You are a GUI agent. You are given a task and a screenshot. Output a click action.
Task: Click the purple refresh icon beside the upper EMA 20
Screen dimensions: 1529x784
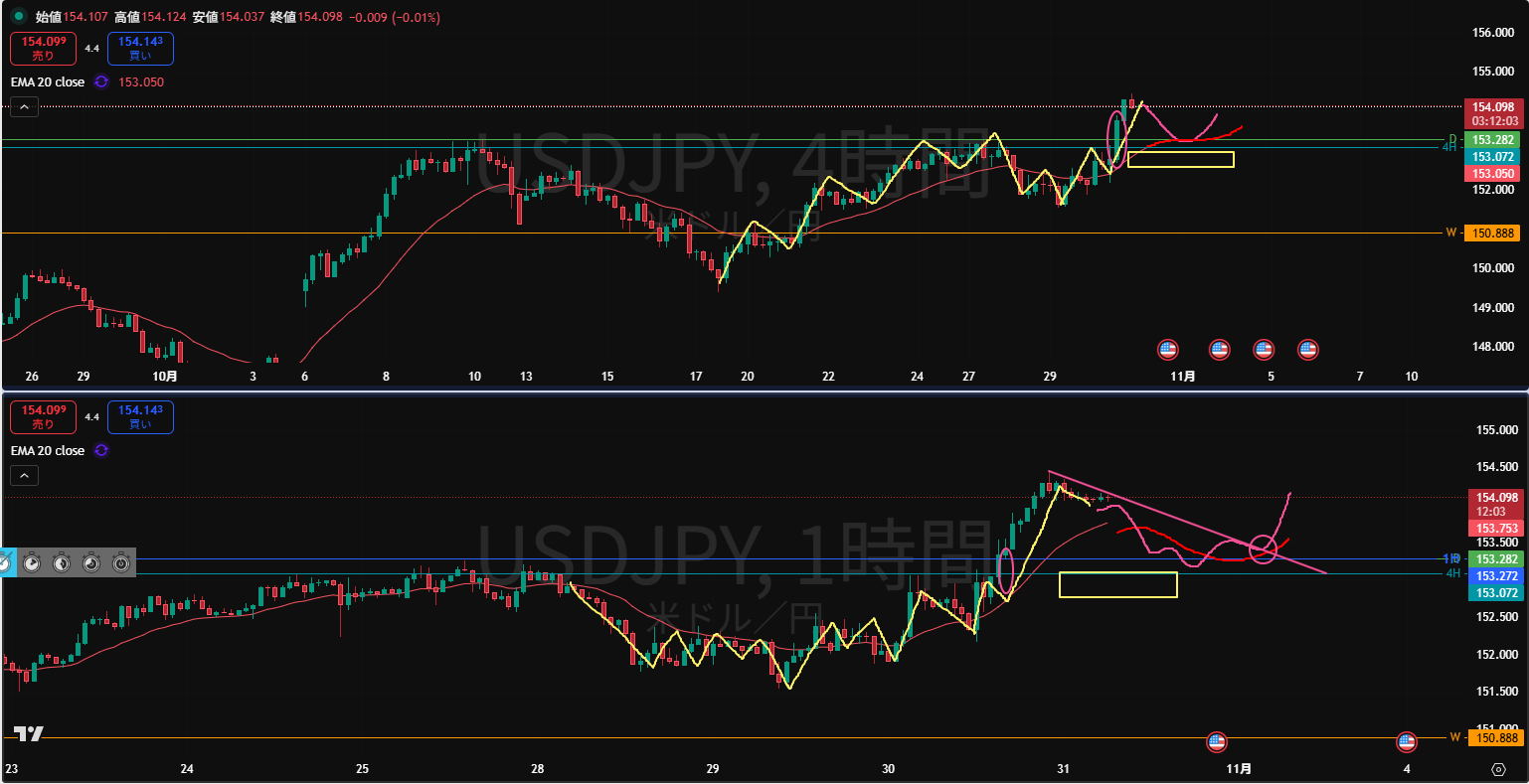pos(101,82)
